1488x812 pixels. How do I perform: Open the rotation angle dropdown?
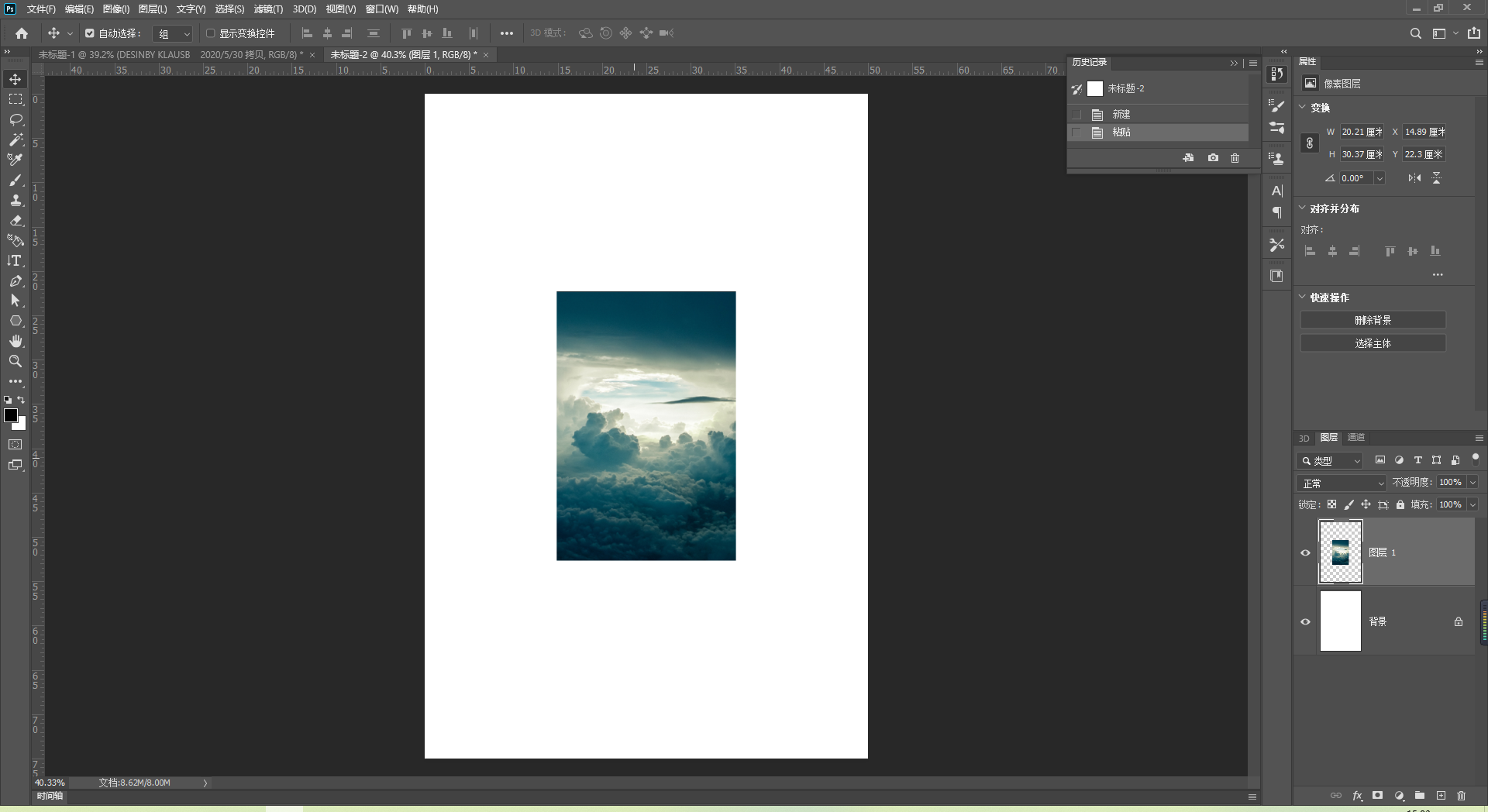coord(1379,178)
